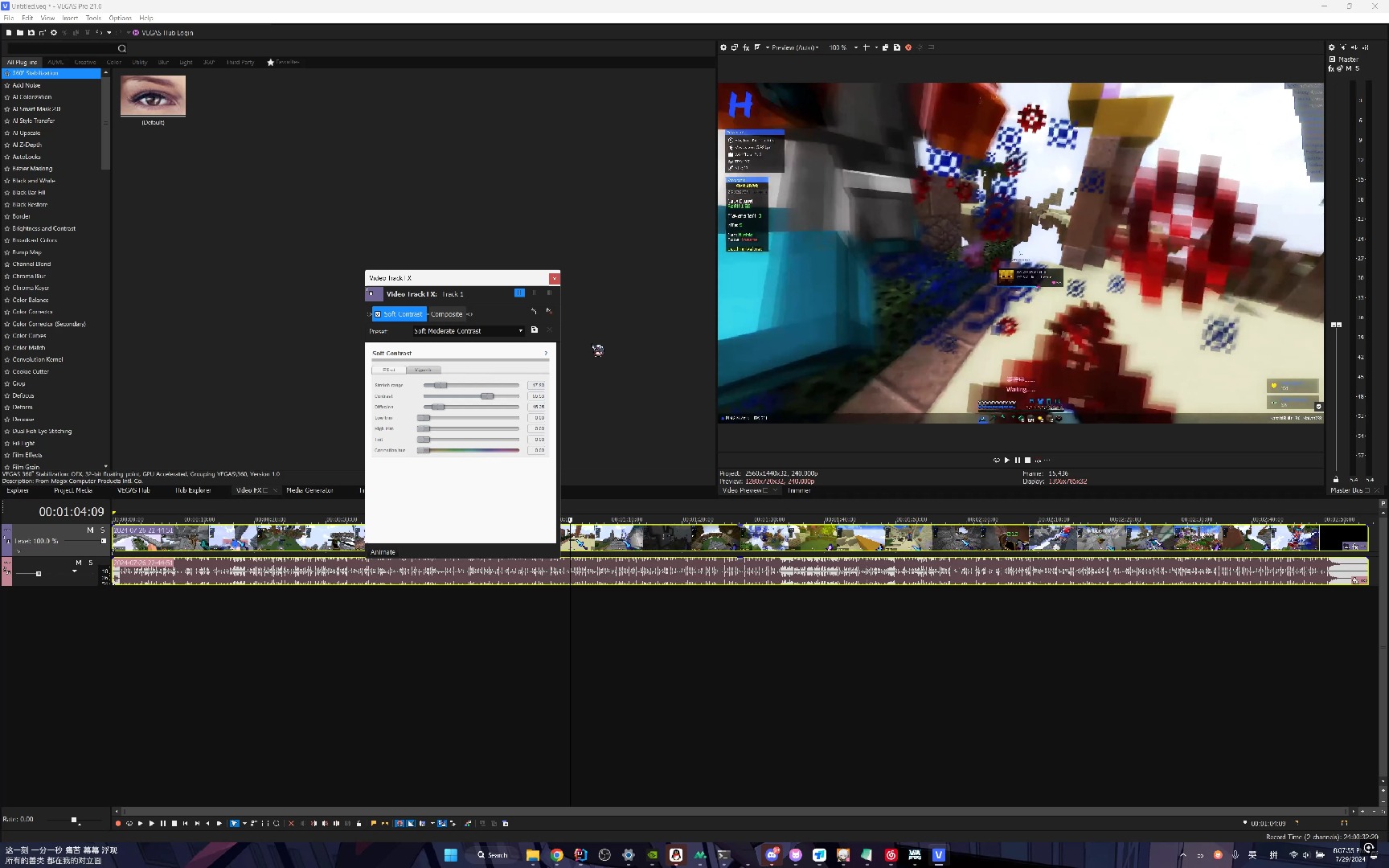This screenshot has height=868, width=1389.
Task: Select Brightness and Contrast plug-in
Action: point(44,228)
